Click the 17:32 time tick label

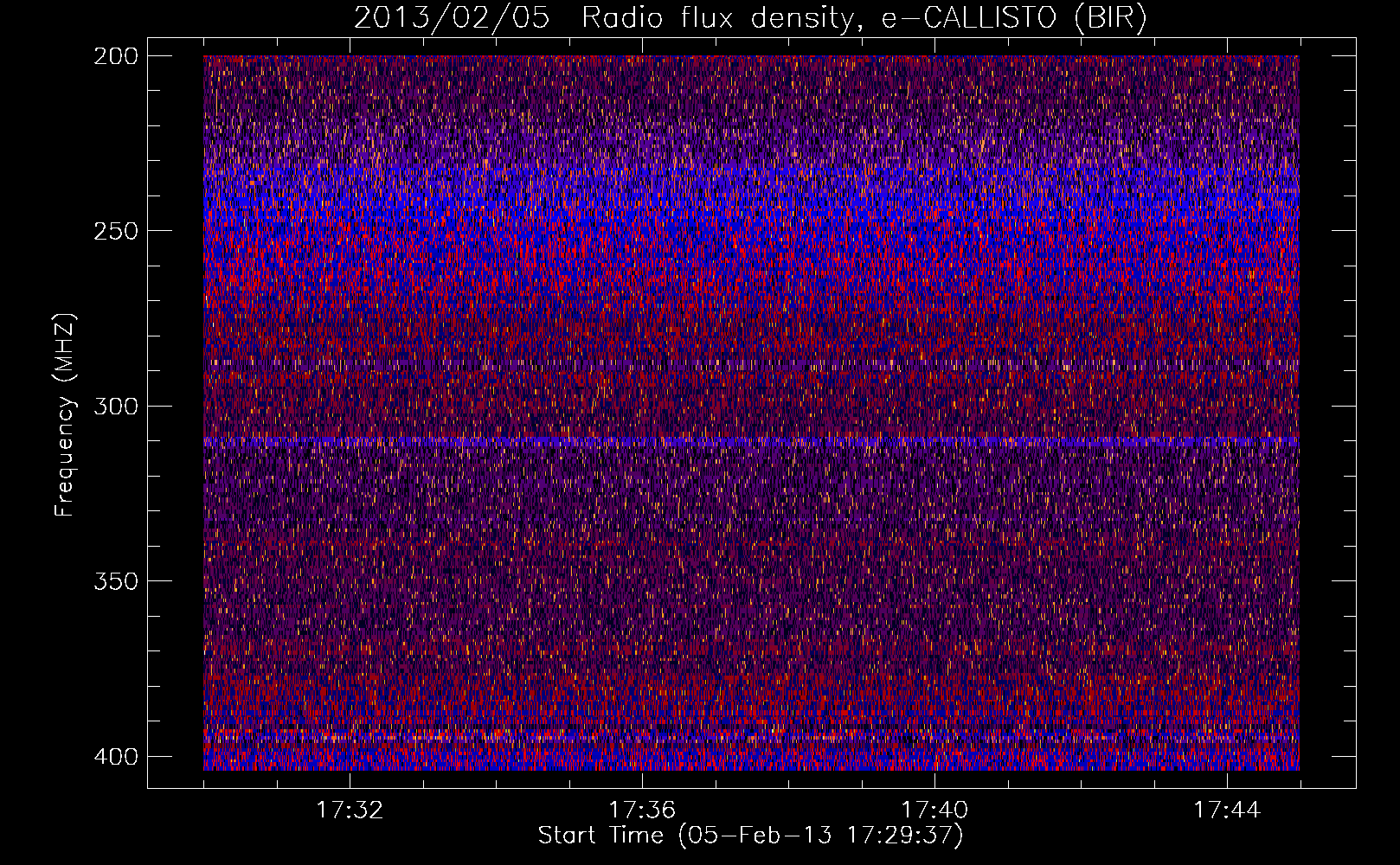click(350, 811)
